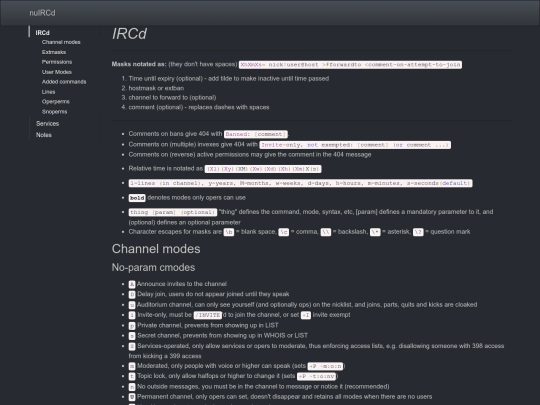
Task: Click the Permanent channel mode line
Action: [280, 397]
